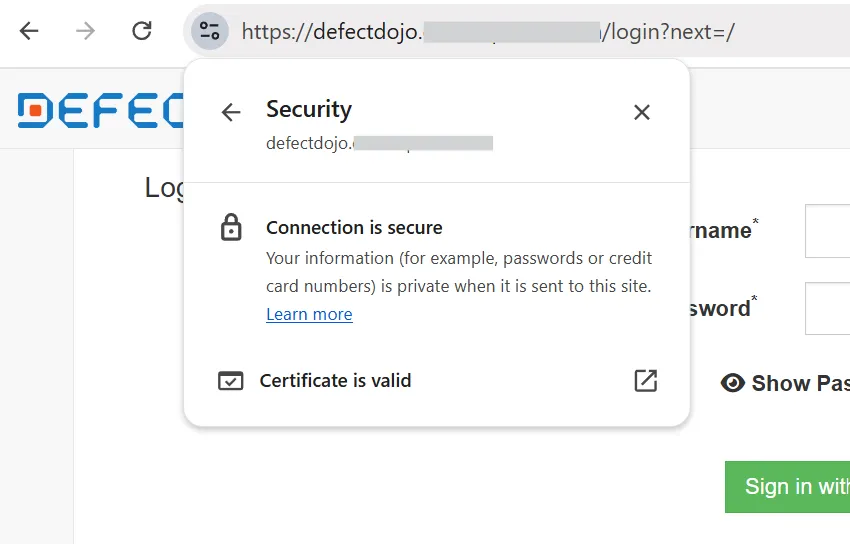Viewport: 850px width, 544px height.
Task: Click the padlock icon beside Connection is secure
Action: pos(231,227)
